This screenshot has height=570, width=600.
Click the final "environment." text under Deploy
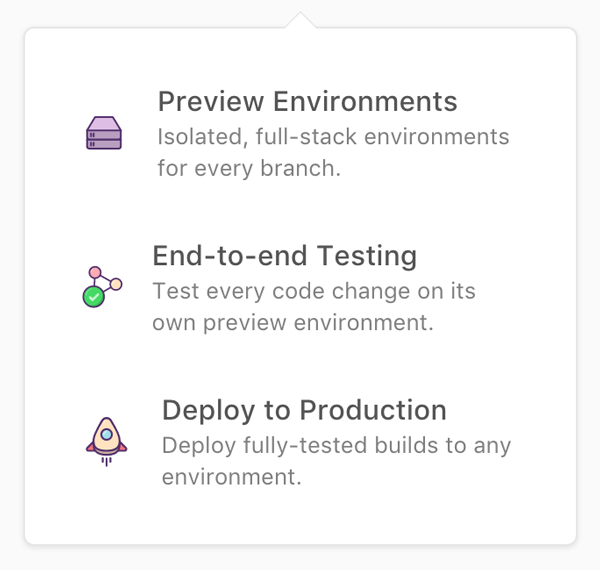point(231,476)
